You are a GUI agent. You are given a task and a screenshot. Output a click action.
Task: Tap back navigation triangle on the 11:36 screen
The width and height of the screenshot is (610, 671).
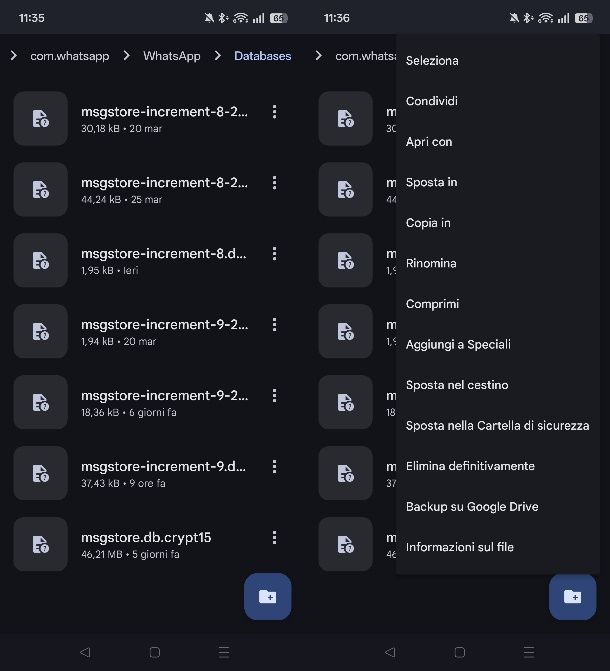(390, 652)
